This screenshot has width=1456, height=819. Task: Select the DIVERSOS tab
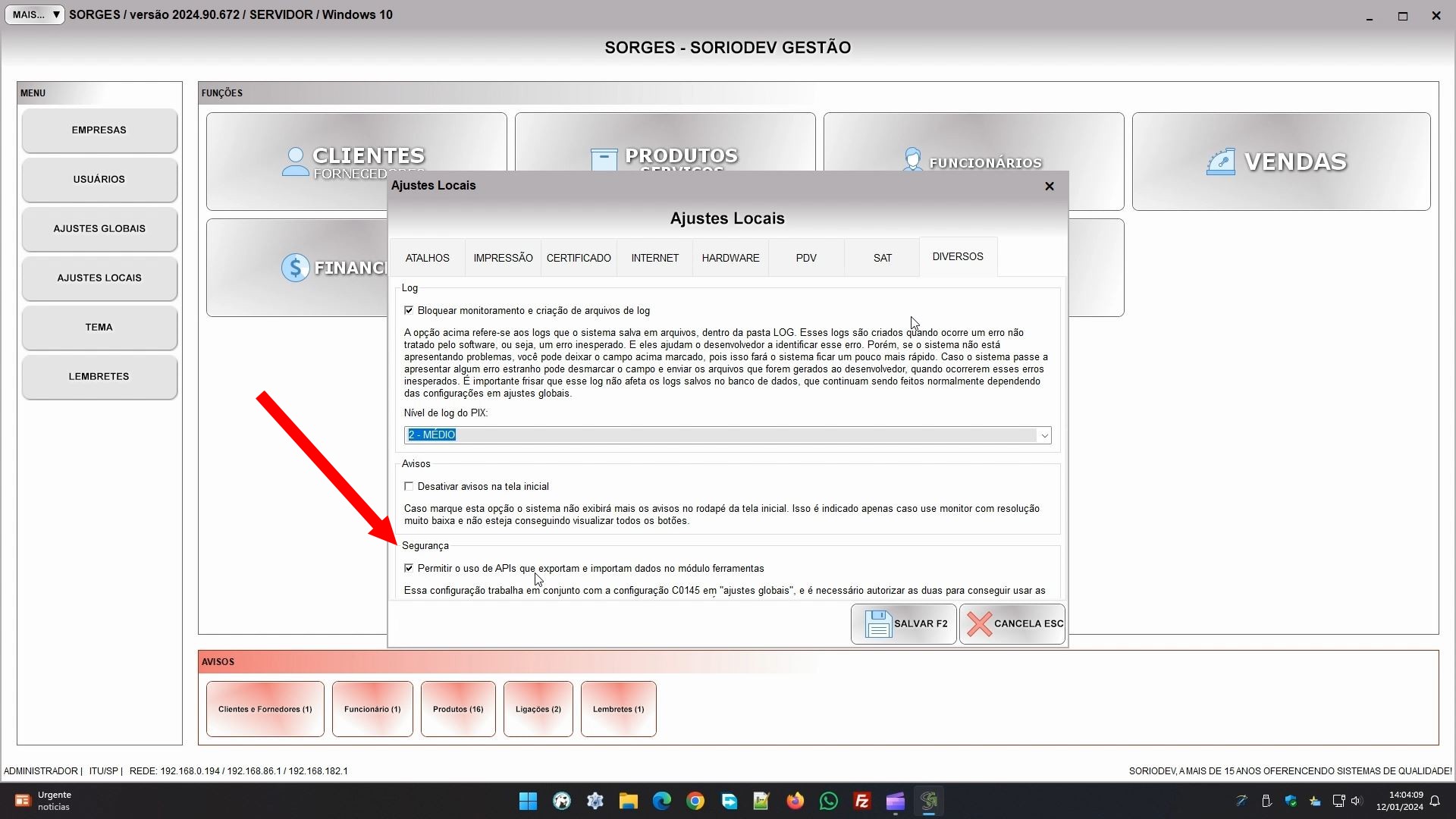(958, 256)
